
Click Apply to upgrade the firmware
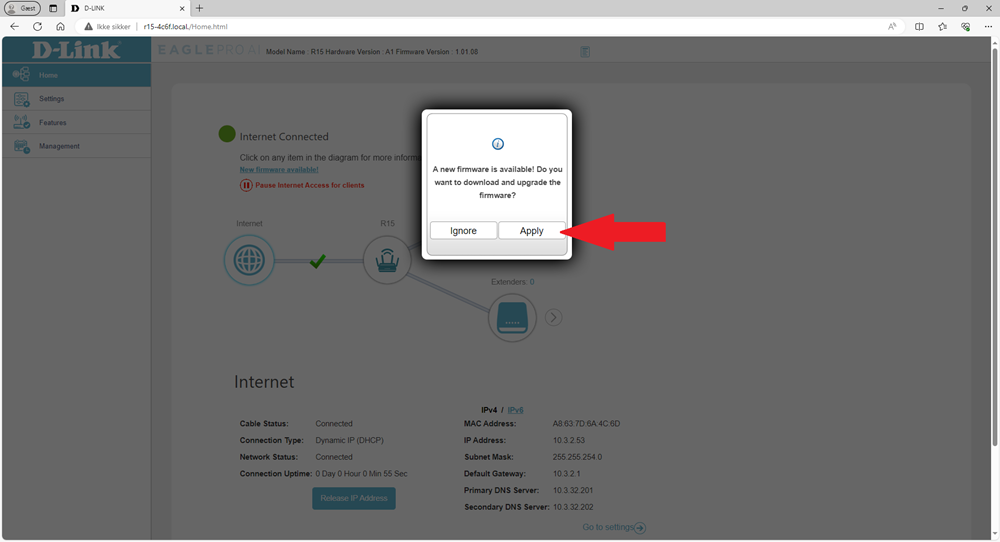tap(531, 231)
